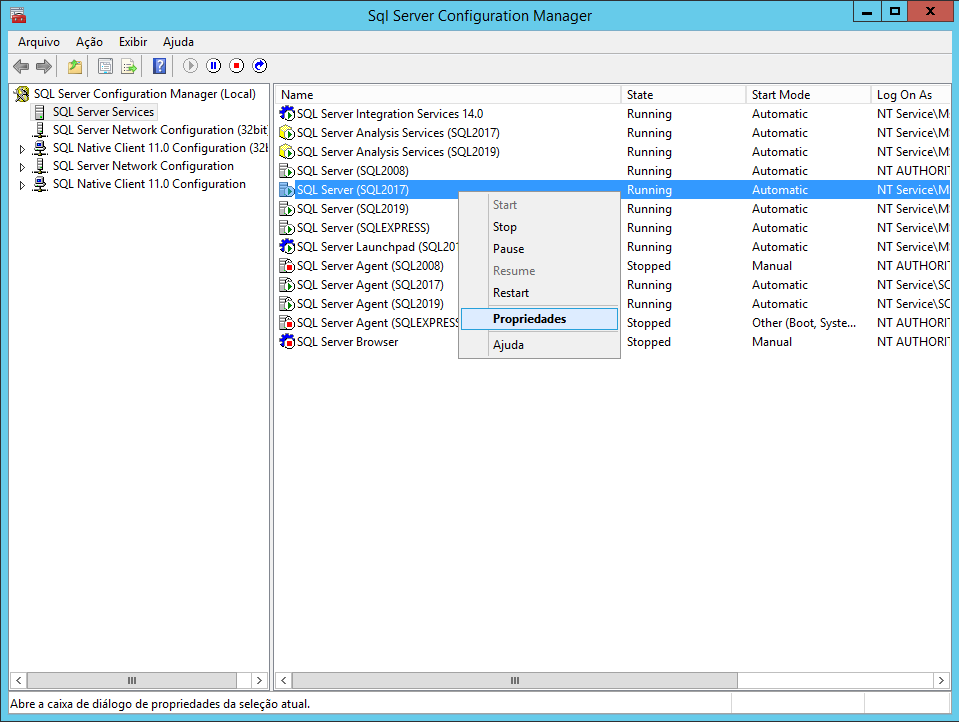
Task: Select SQL Server Configuration Manager (Local) root label
Action: pyautogui.click(x=145, y=94)
